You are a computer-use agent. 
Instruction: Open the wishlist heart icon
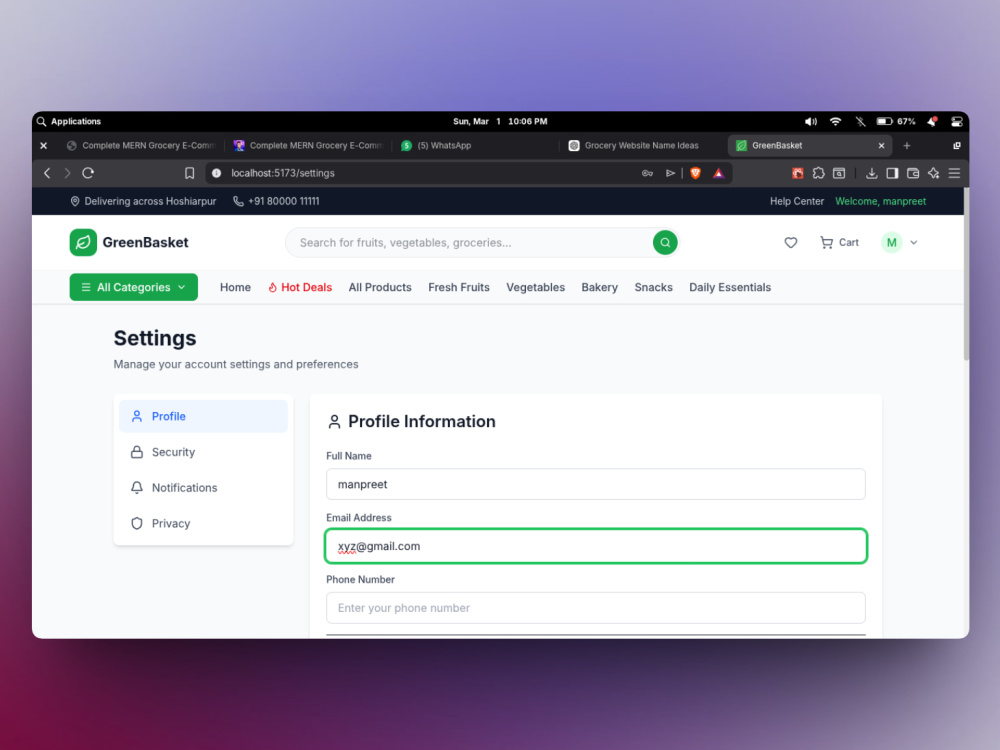point(790,242)
